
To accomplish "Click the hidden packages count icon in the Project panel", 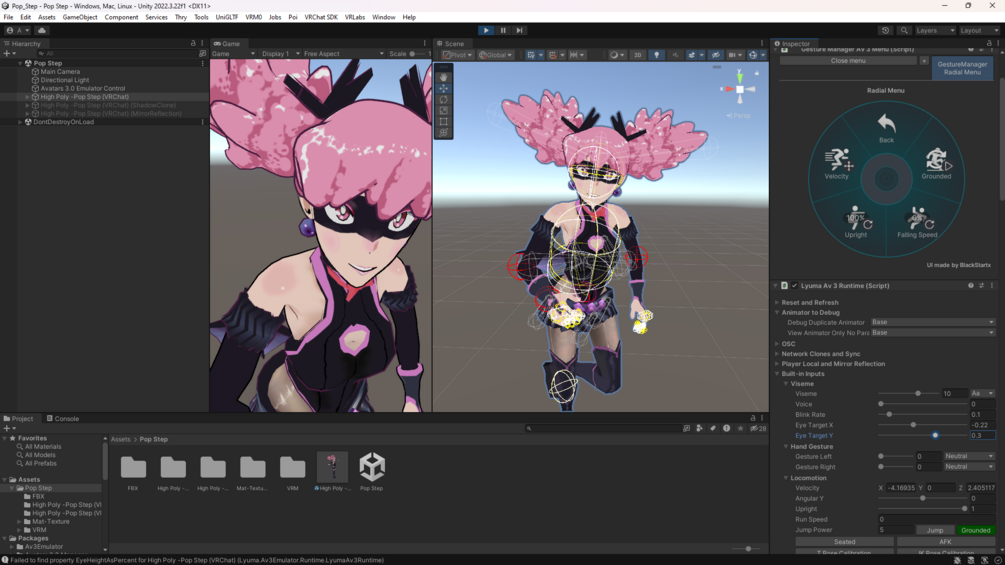I will pyautogui.click(x=758, y=429).
